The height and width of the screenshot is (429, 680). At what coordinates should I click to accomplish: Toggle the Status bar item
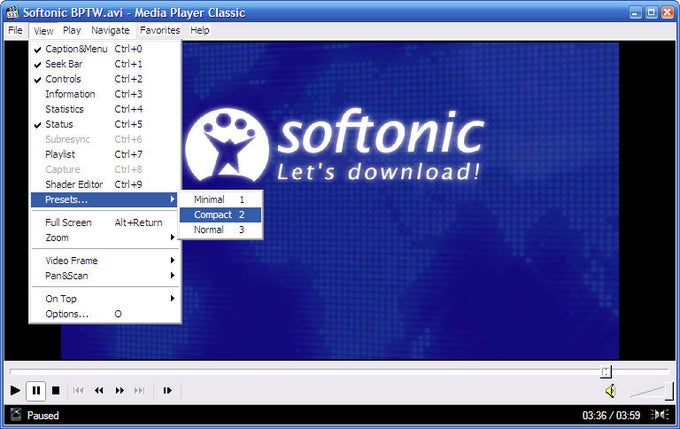click(105, 124)
